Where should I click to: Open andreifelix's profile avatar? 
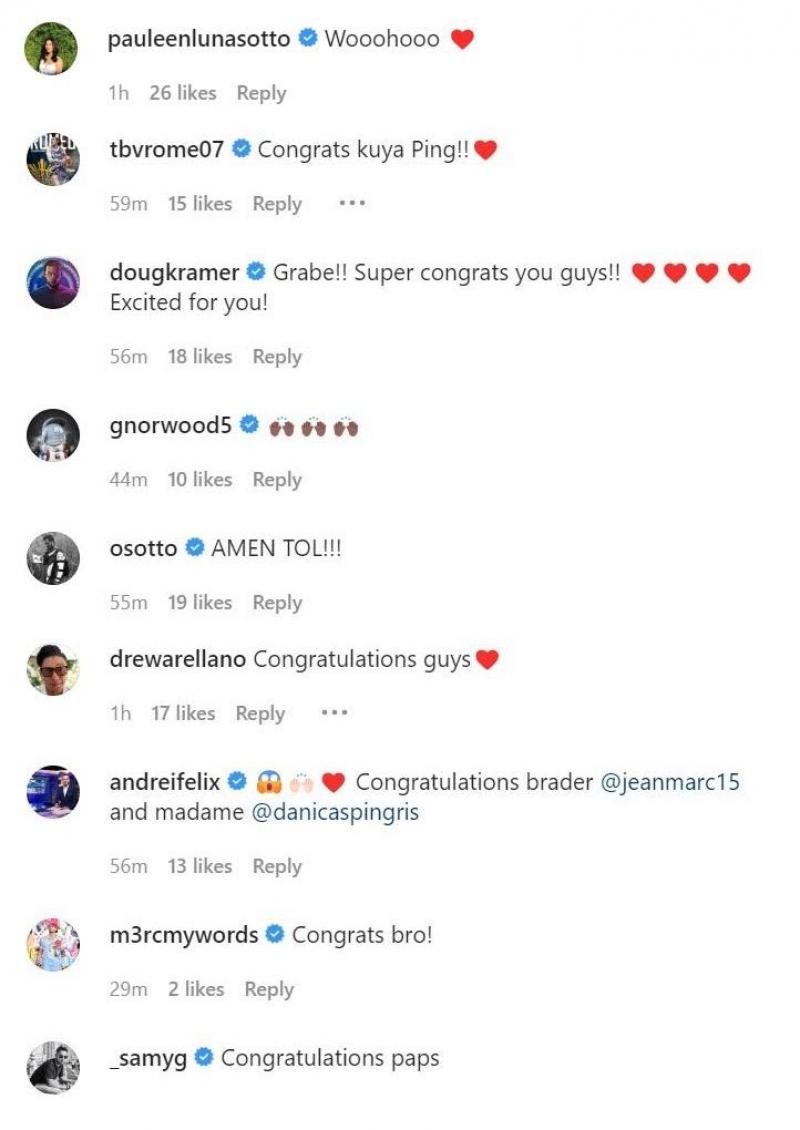(52, 791)
